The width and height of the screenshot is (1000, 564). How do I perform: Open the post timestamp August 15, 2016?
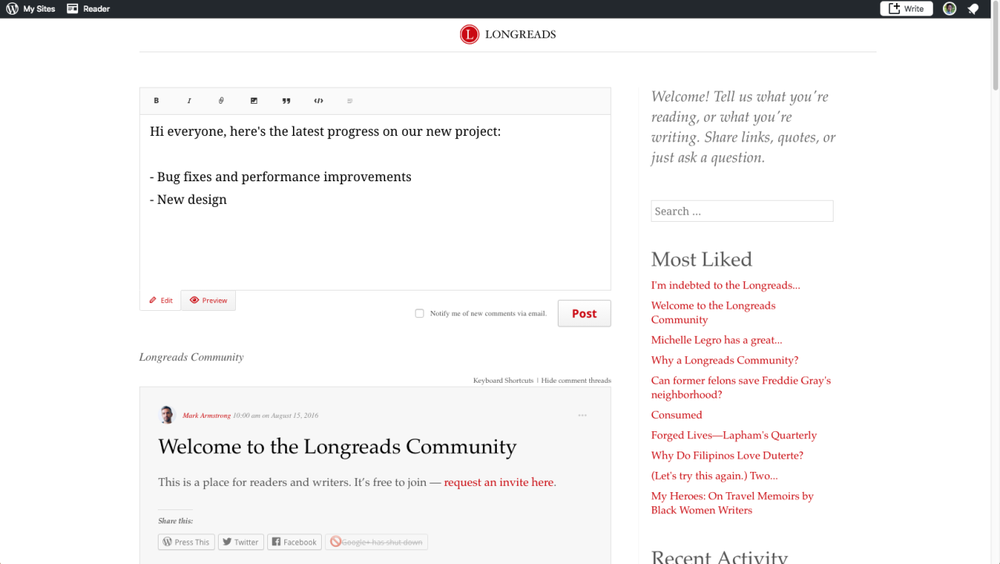[275, 415]
